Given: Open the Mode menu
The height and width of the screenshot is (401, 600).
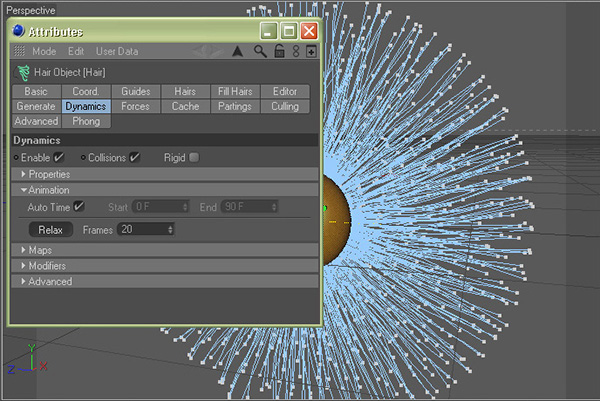Looking at the screenshot, I should pos(44,51).
